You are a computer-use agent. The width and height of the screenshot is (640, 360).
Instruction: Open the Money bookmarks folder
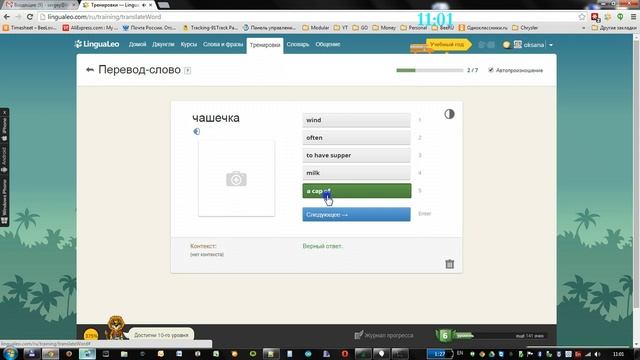(x=384, y=28)
